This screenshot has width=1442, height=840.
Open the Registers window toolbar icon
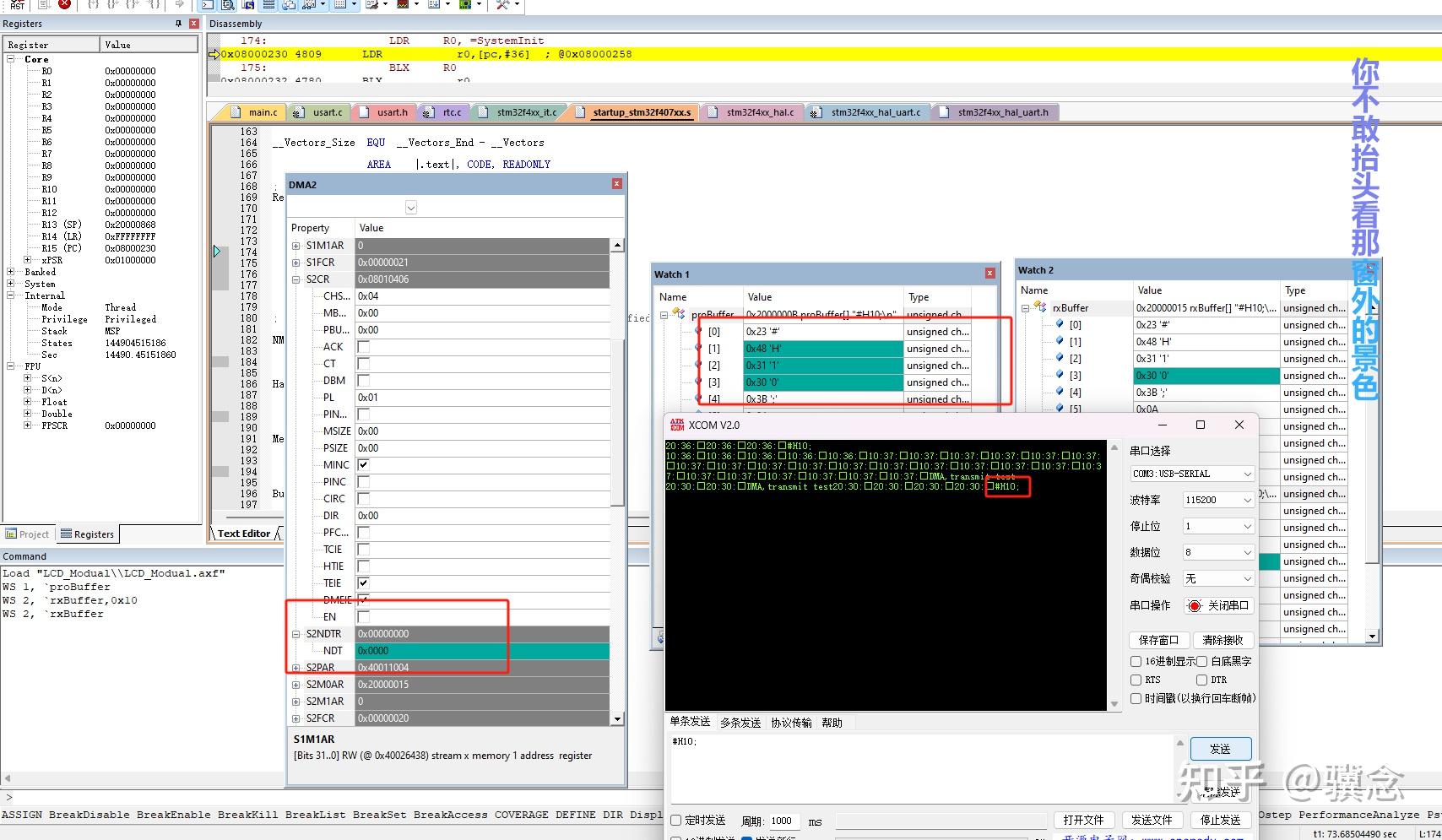268,5
